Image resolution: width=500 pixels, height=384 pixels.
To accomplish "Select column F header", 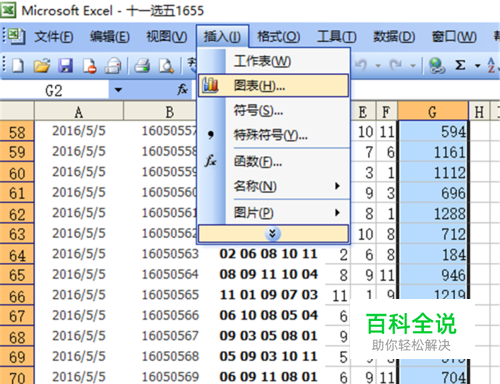I will click(386, 112).
